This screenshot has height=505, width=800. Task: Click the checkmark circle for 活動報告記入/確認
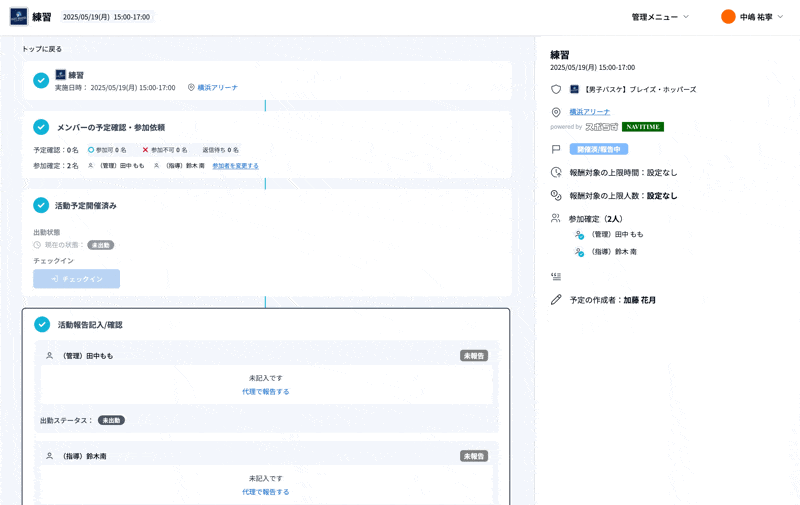point(41,325)
